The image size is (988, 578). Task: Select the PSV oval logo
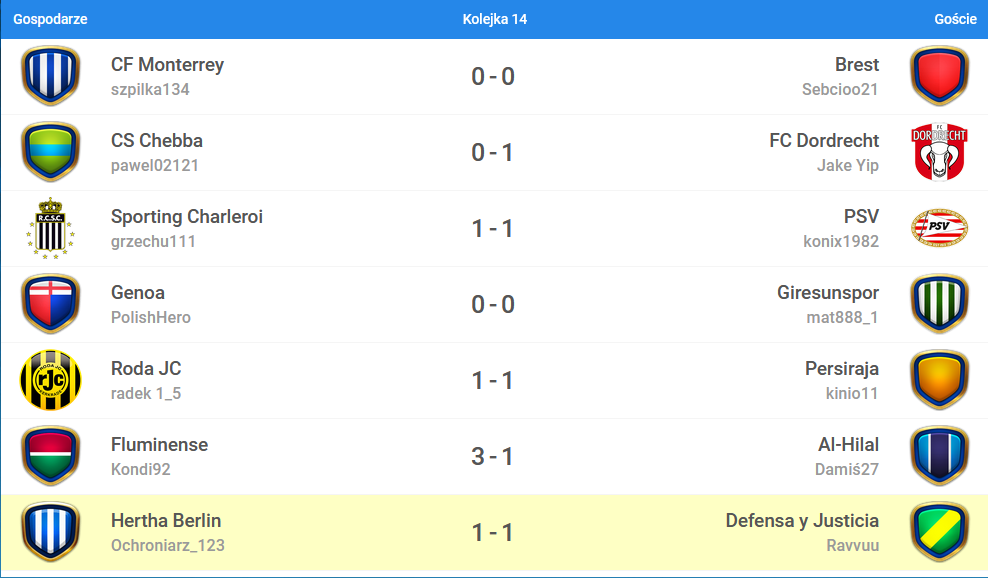[939, 228]
